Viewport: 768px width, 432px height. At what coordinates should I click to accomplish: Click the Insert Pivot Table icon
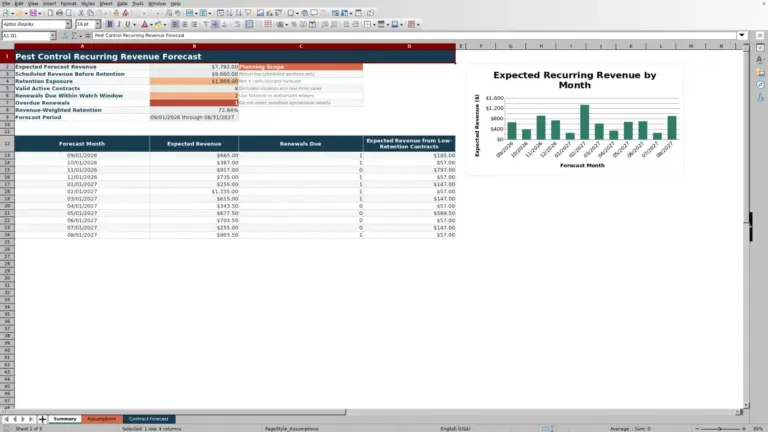pyautogui.click(x=279, y=13)
